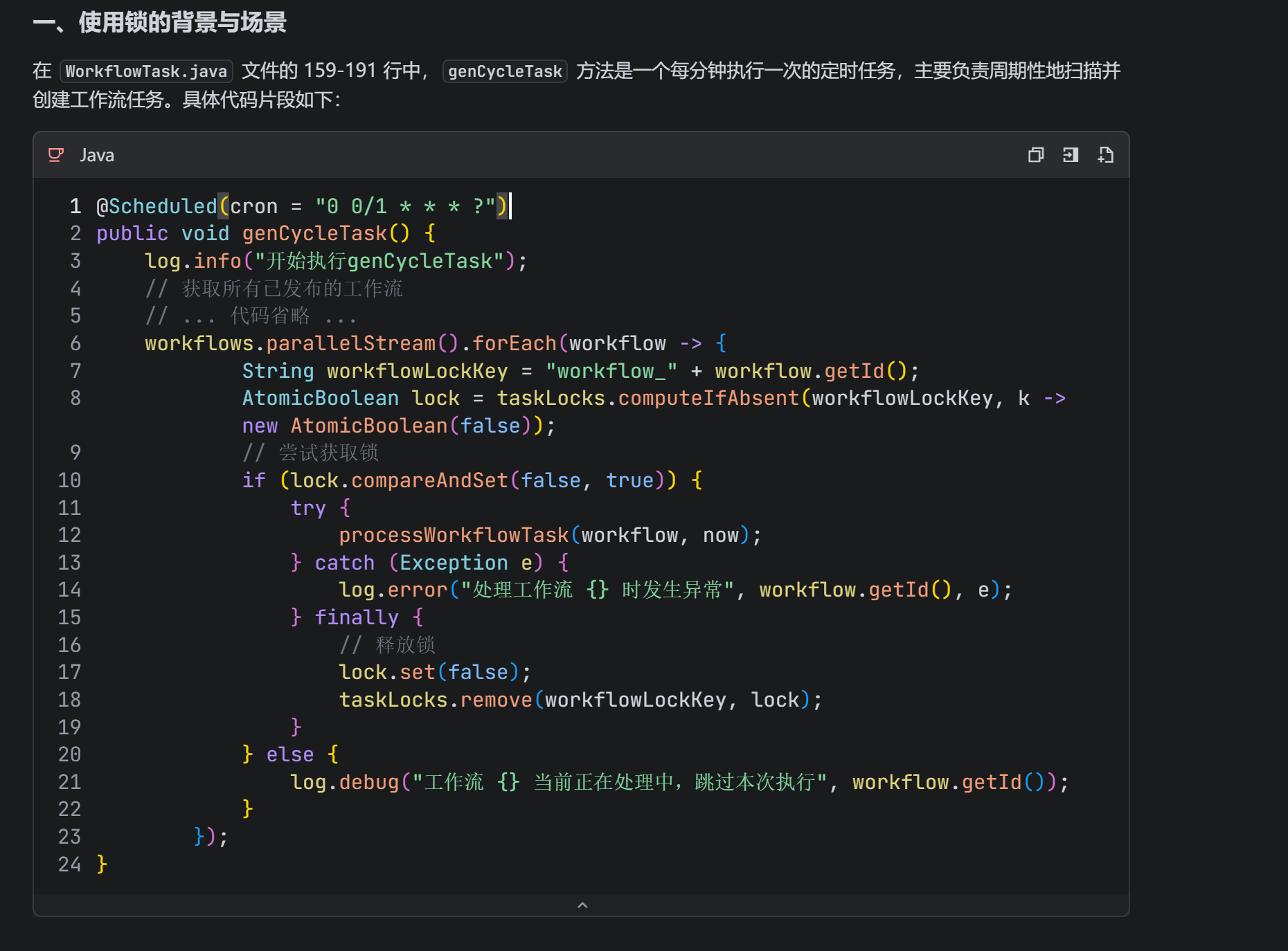Click "taskLocks.remove" on line 18
The width and height of the screenshot is (1288, 951).
click(x=435, y=700)
